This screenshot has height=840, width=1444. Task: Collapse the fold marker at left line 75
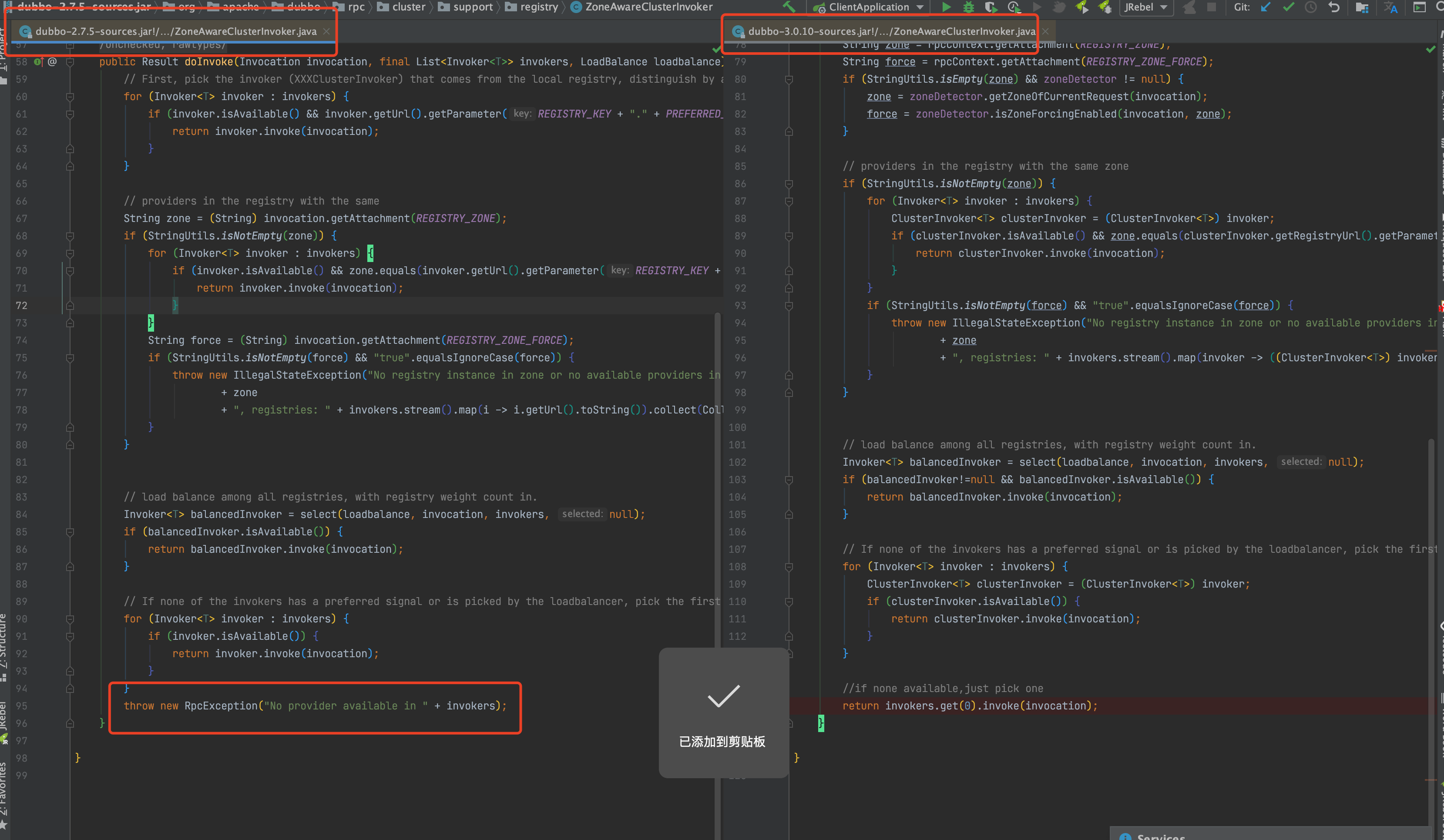[70, 358]
